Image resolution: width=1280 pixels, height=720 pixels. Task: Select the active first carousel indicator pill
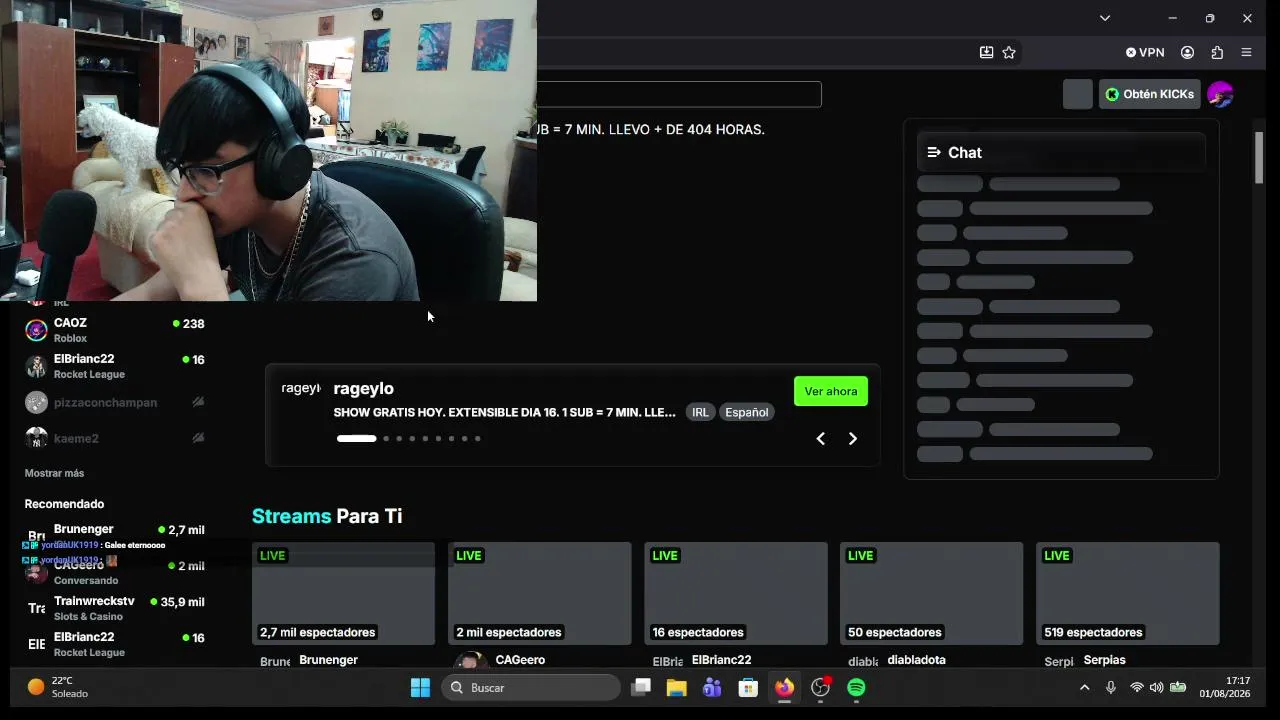(x=357, y=438)
